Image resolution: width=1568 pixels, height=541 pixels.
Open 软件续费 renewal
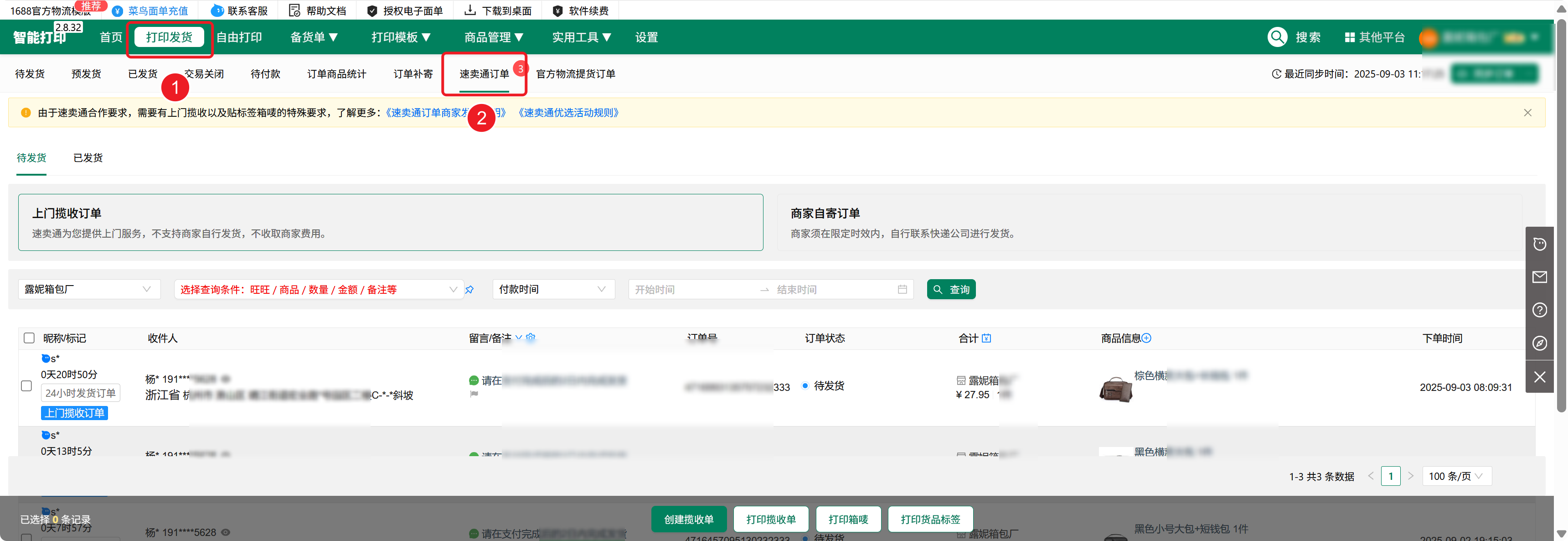pos(580,10)
